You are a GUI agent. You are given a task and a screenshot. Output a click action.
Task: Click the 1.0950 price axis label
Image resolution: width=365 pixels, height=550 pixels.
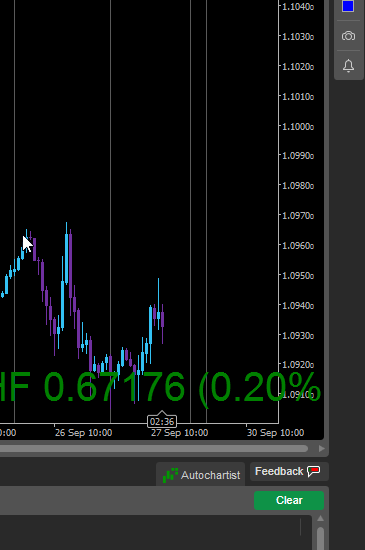tap(298, 276)
